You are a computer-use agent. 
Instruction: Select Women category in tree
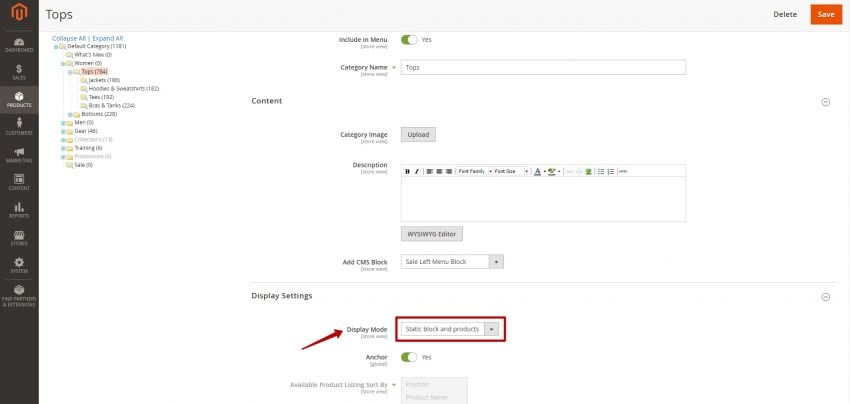(88, 63)
